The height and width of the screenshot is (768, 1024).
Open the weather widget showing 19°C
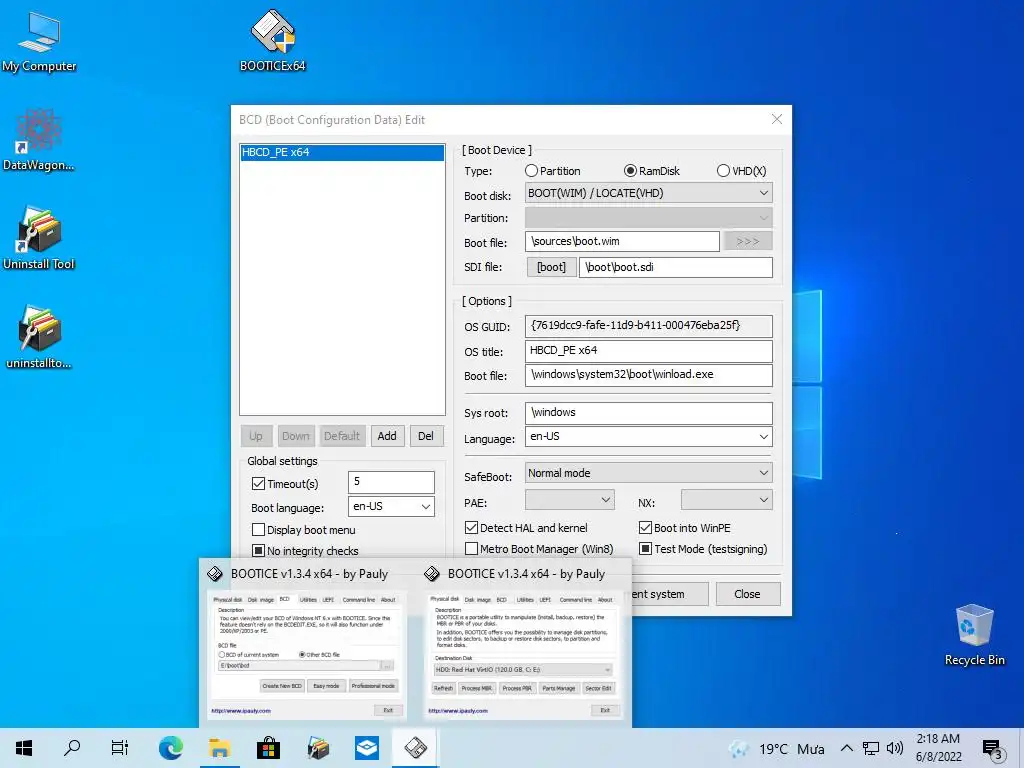[x=777, y=748]
